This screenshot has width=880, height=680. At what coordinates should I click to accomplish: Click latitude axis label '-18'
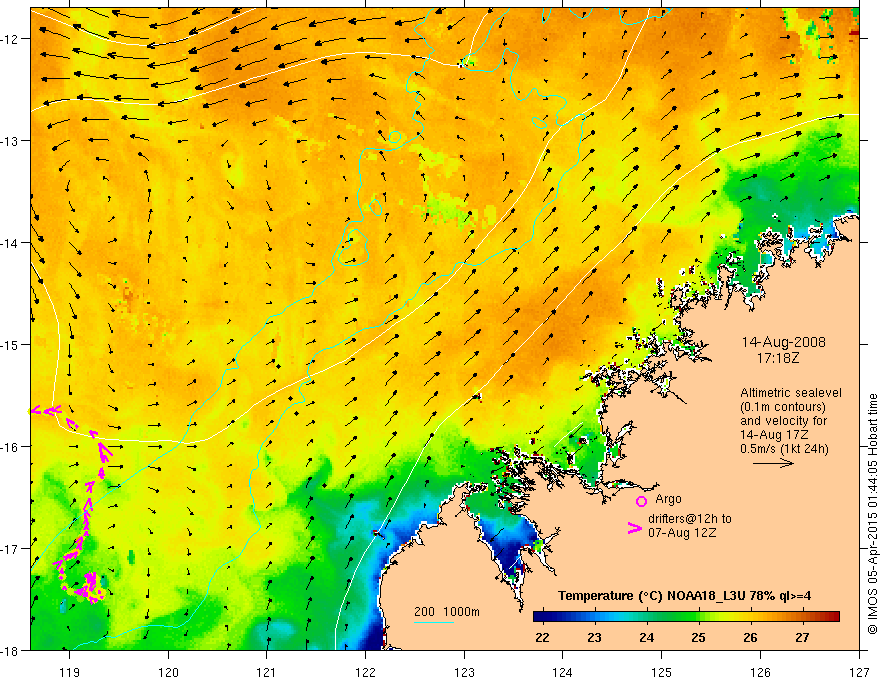tap(11, 650)
